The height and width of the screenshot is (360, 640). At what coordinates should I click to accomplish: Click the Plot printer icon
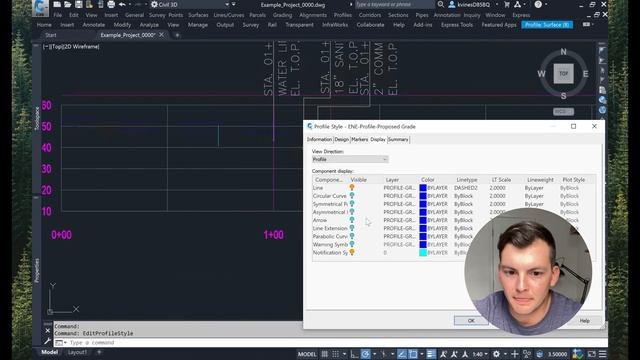(111, 4)
